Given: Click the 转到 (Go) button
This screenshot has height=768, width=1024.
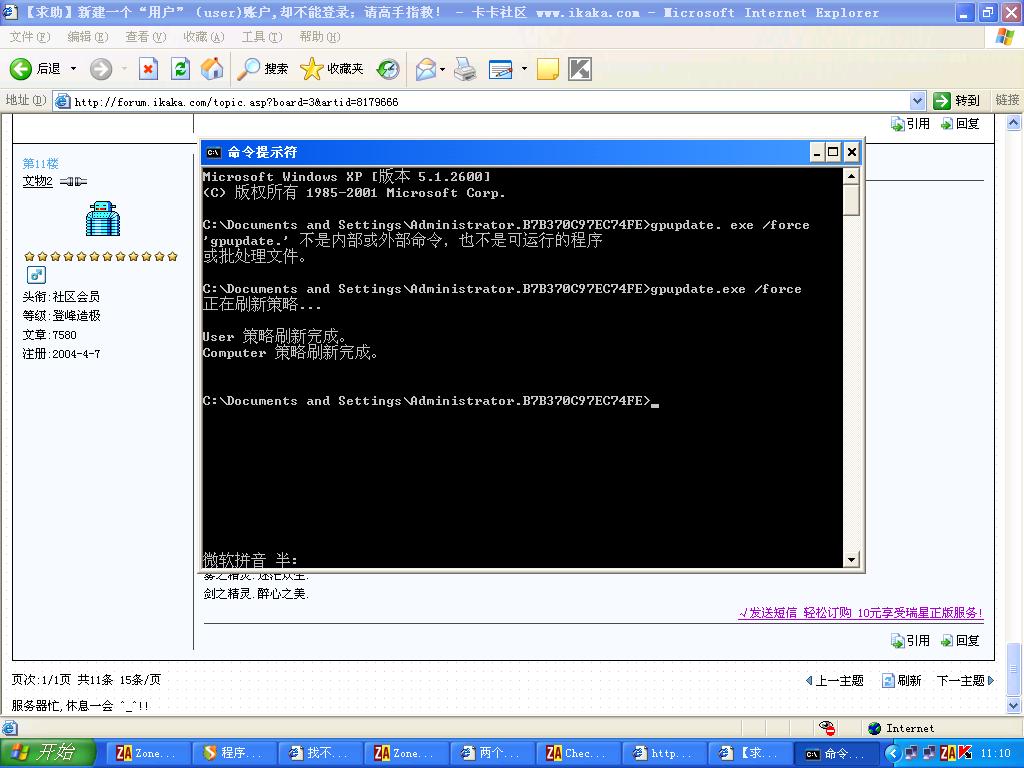Looking at the screenshot, I should coord(957,101).
